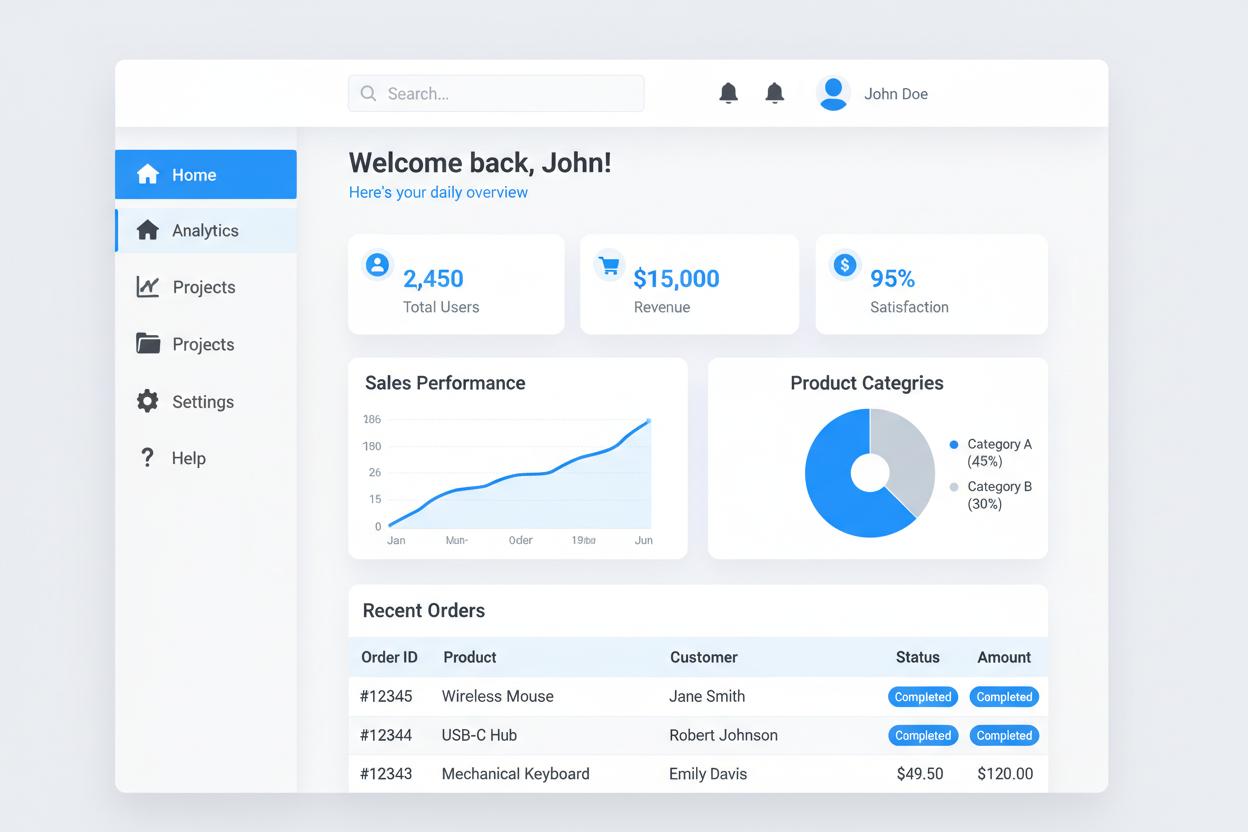
Task: Click the dollar icon on the Satisfaction card
Action: click(x=844, y=264)
